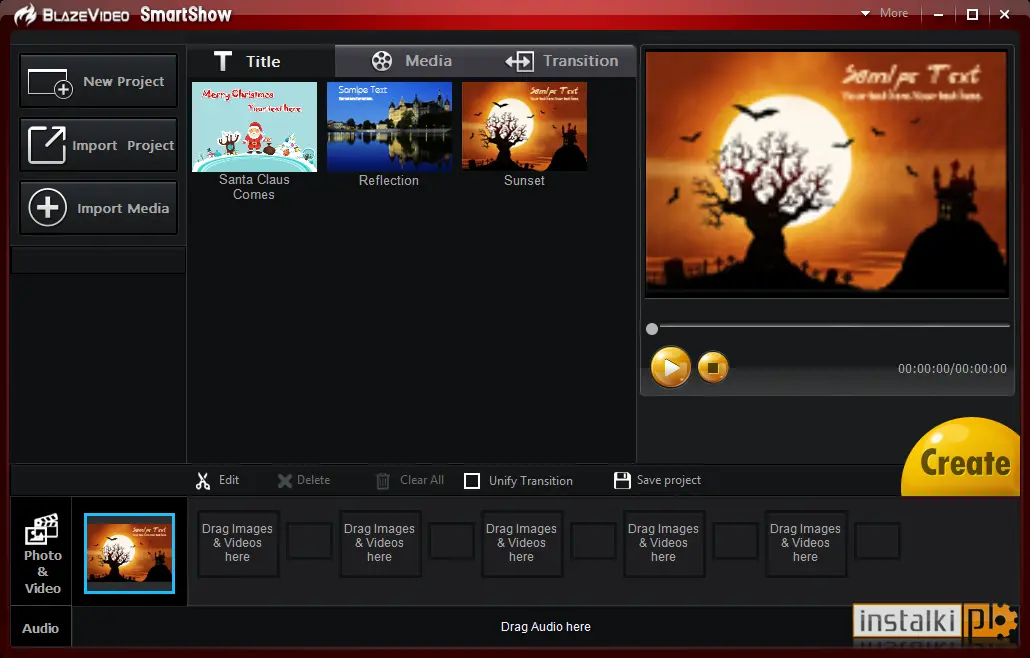Choose the Sunset title template
The image size is (1030, 658).
[x=524, y=127]
